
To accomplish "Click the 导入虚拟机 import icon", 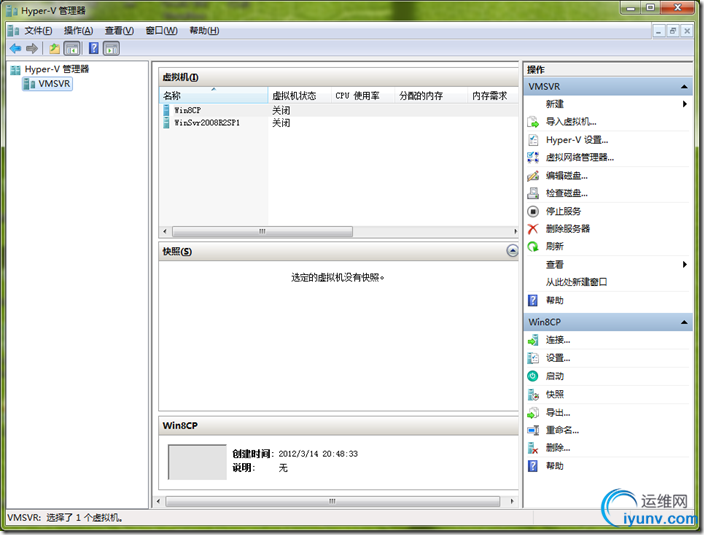I will click(533, 122).
